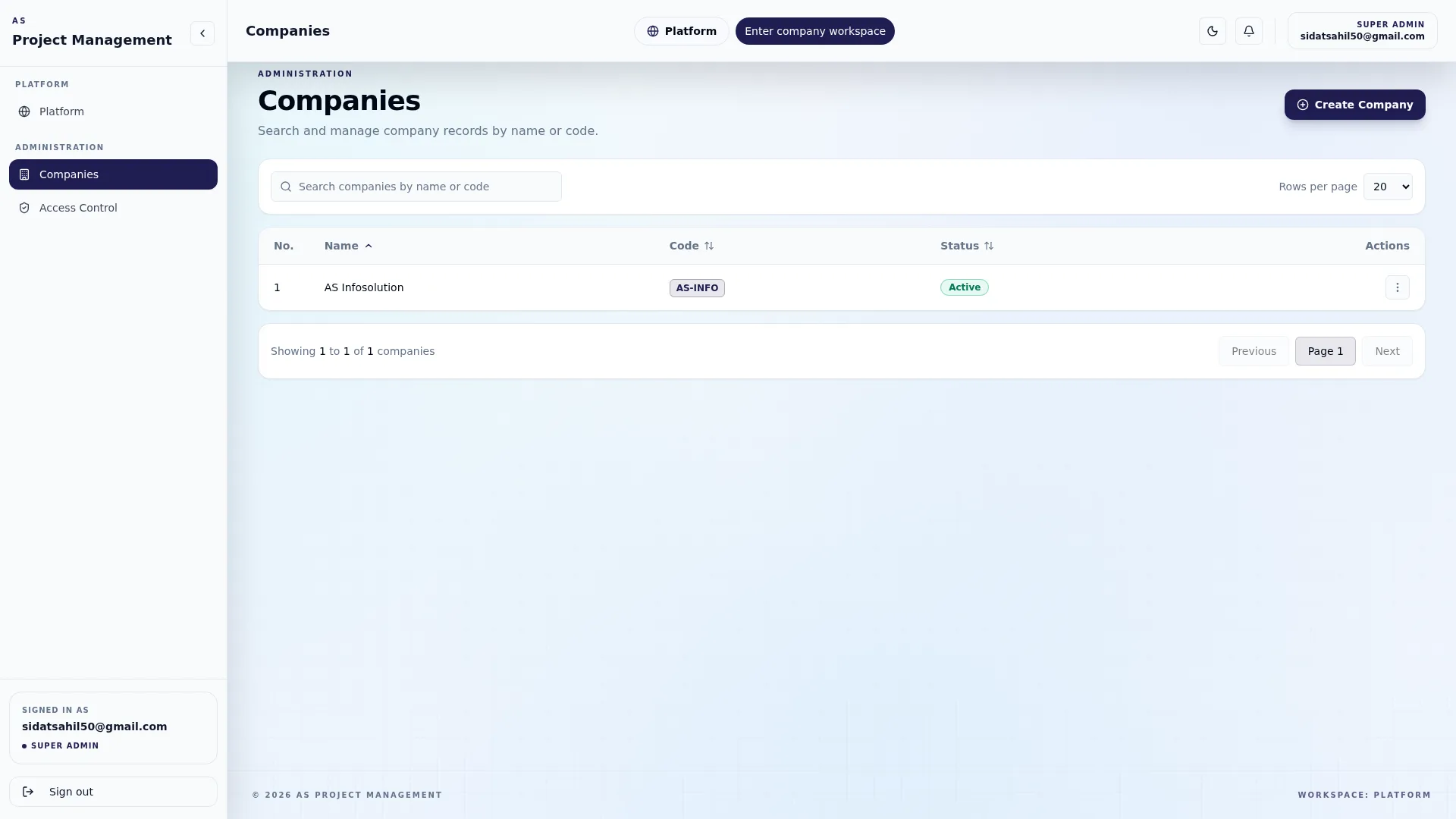
Task: Click the Sign out button
Action: (x=113, y=792)
